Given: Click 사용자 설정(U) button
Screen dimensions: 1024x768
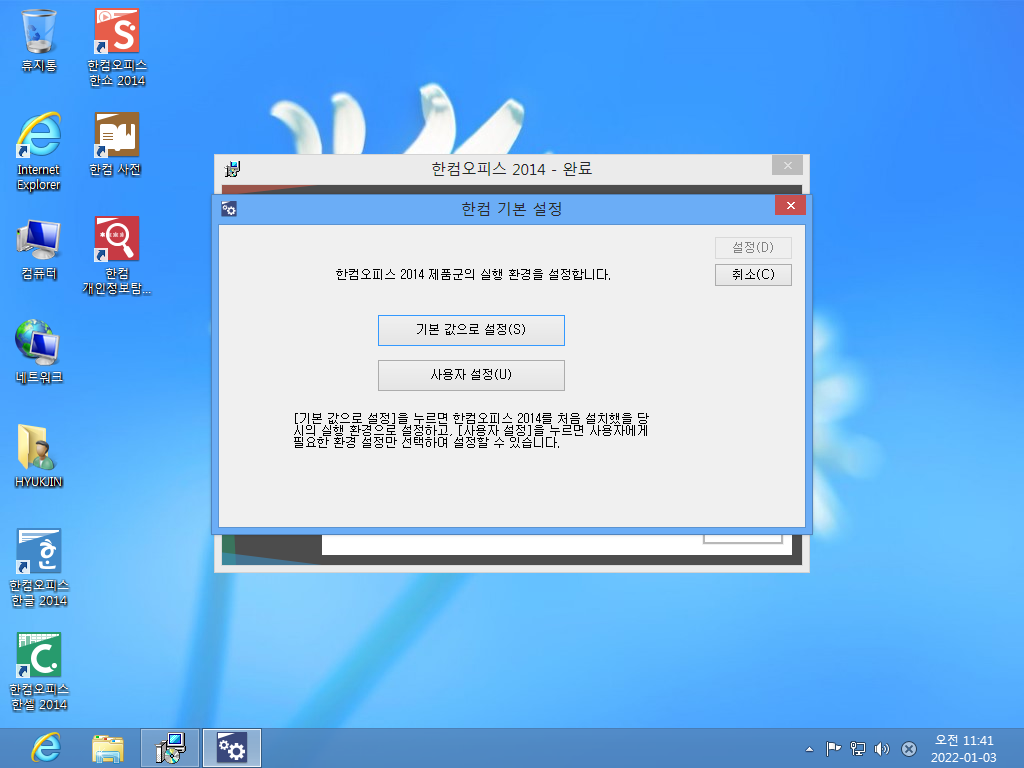Looking at the screenshot, I should [x=471, y=375].
